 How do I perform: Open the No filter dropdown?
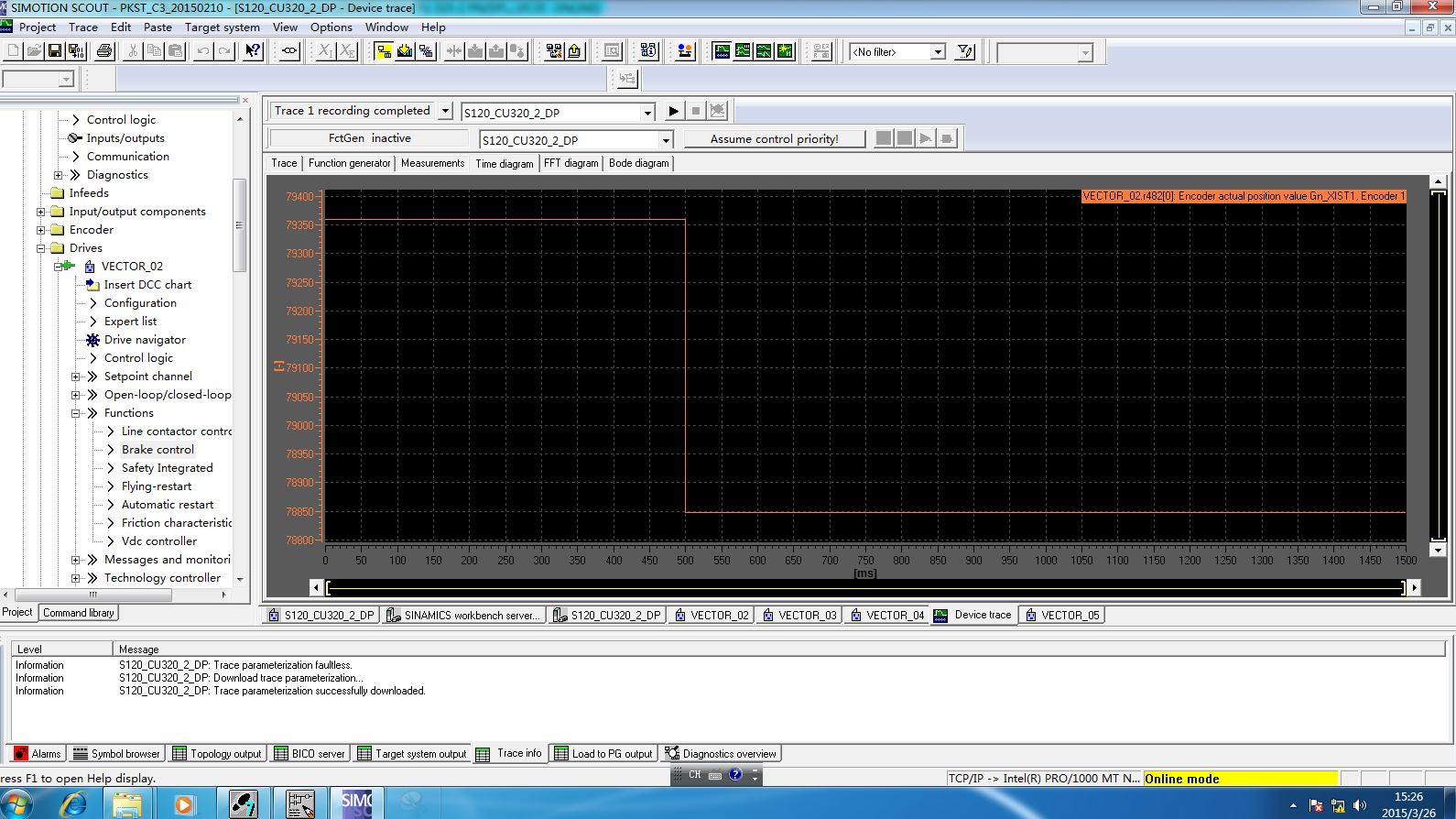[938, 52]
